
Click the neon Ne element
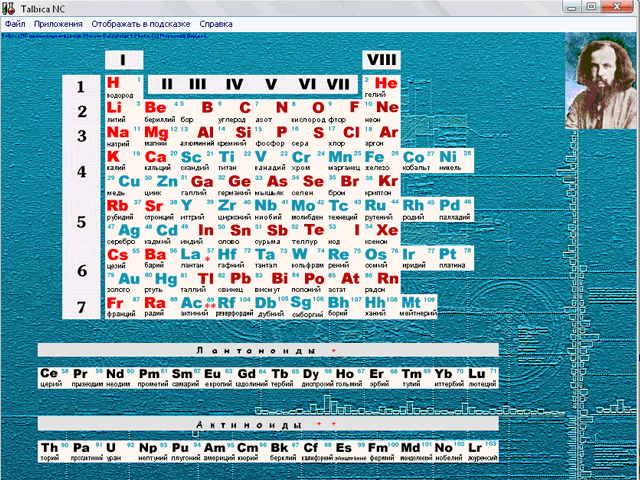click(x=381, y=112)
